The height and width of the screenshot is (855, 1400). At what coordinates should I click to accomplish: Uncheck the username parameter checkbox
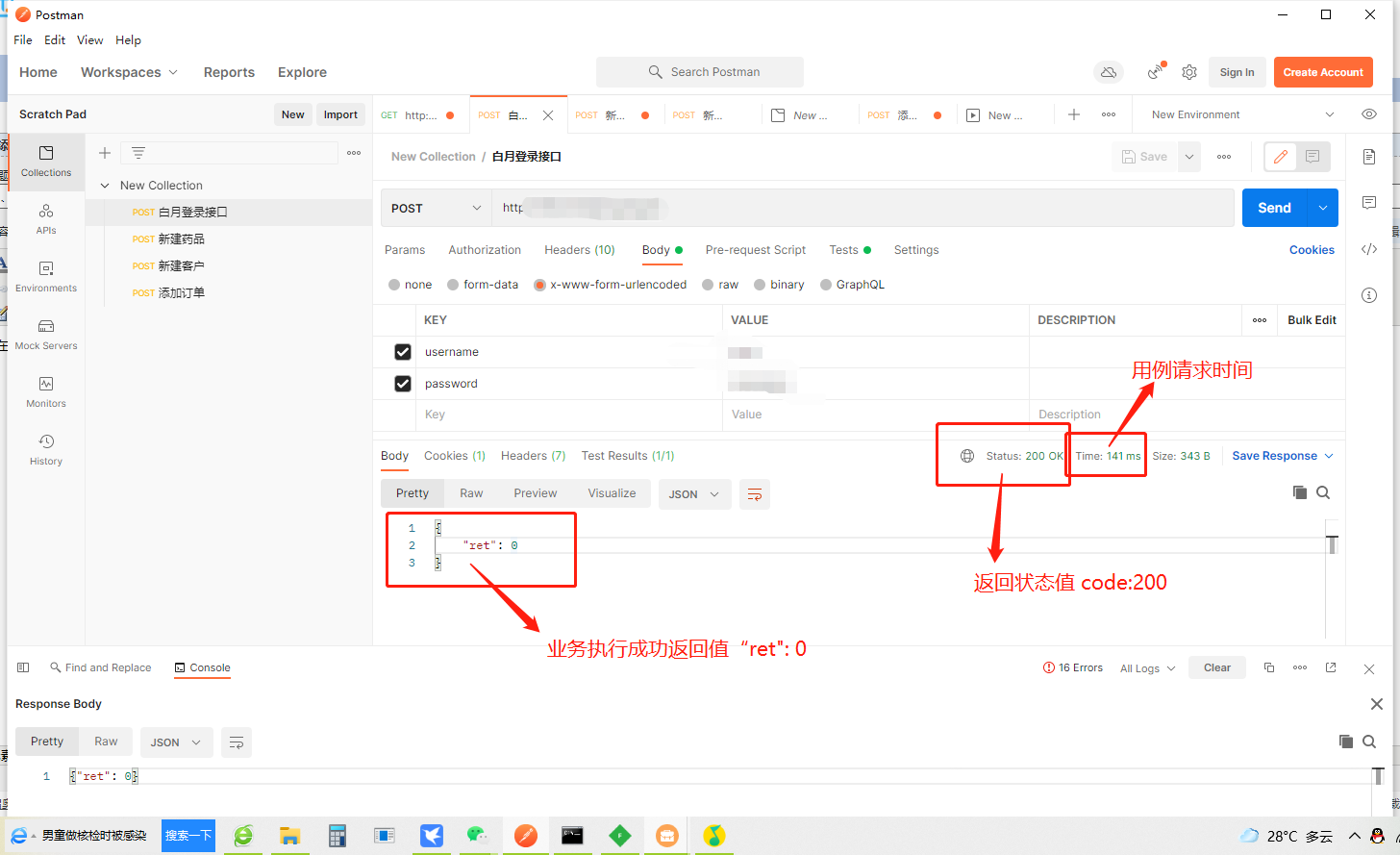[403, 352]
